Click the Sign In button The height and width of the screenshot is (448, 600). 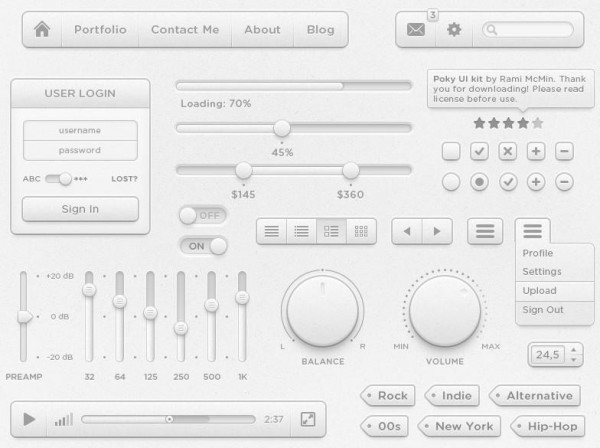(x=80, y=209)
